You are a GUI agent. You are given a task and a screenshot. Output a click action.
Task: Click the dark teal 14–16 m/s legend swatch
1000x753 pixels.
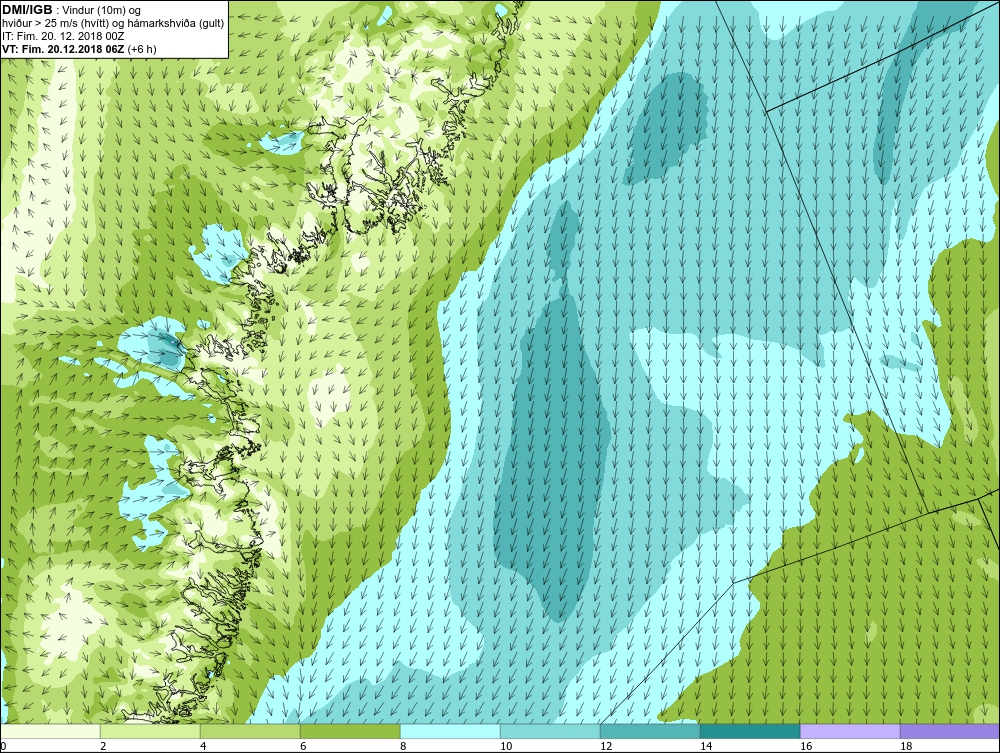pos(750,731)
